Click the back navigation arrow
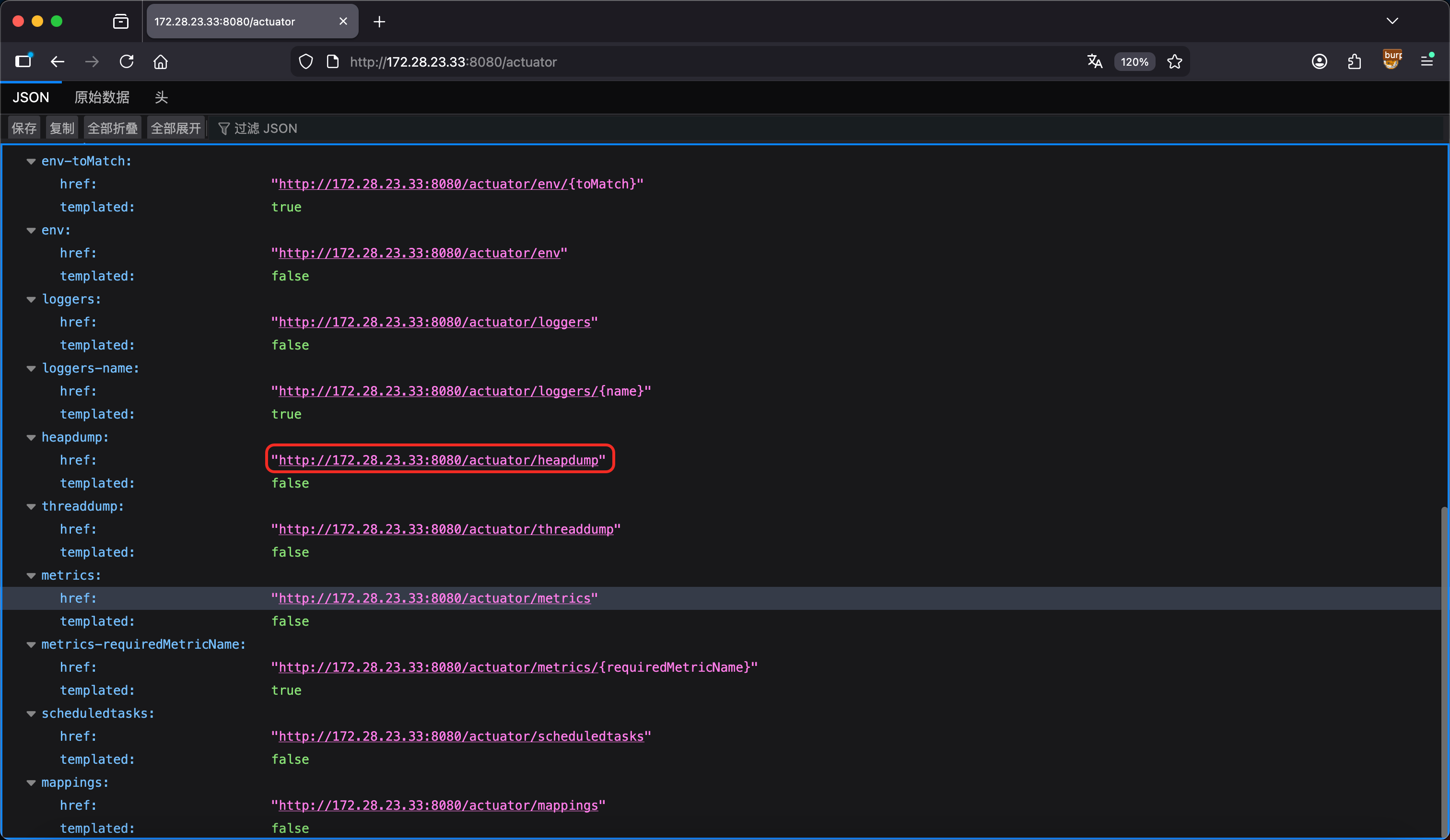Screen dimensions: 1450x840 [58, 61]
